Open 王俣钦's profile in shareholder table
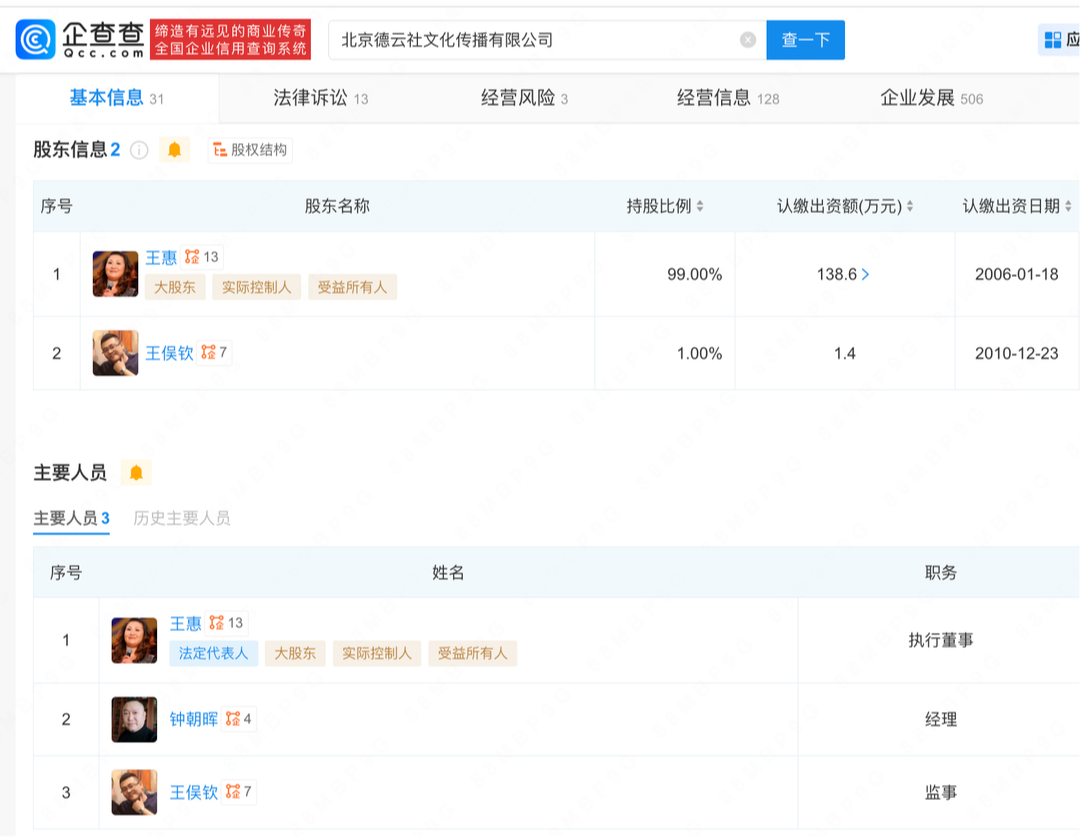 [x=169, y=353]
